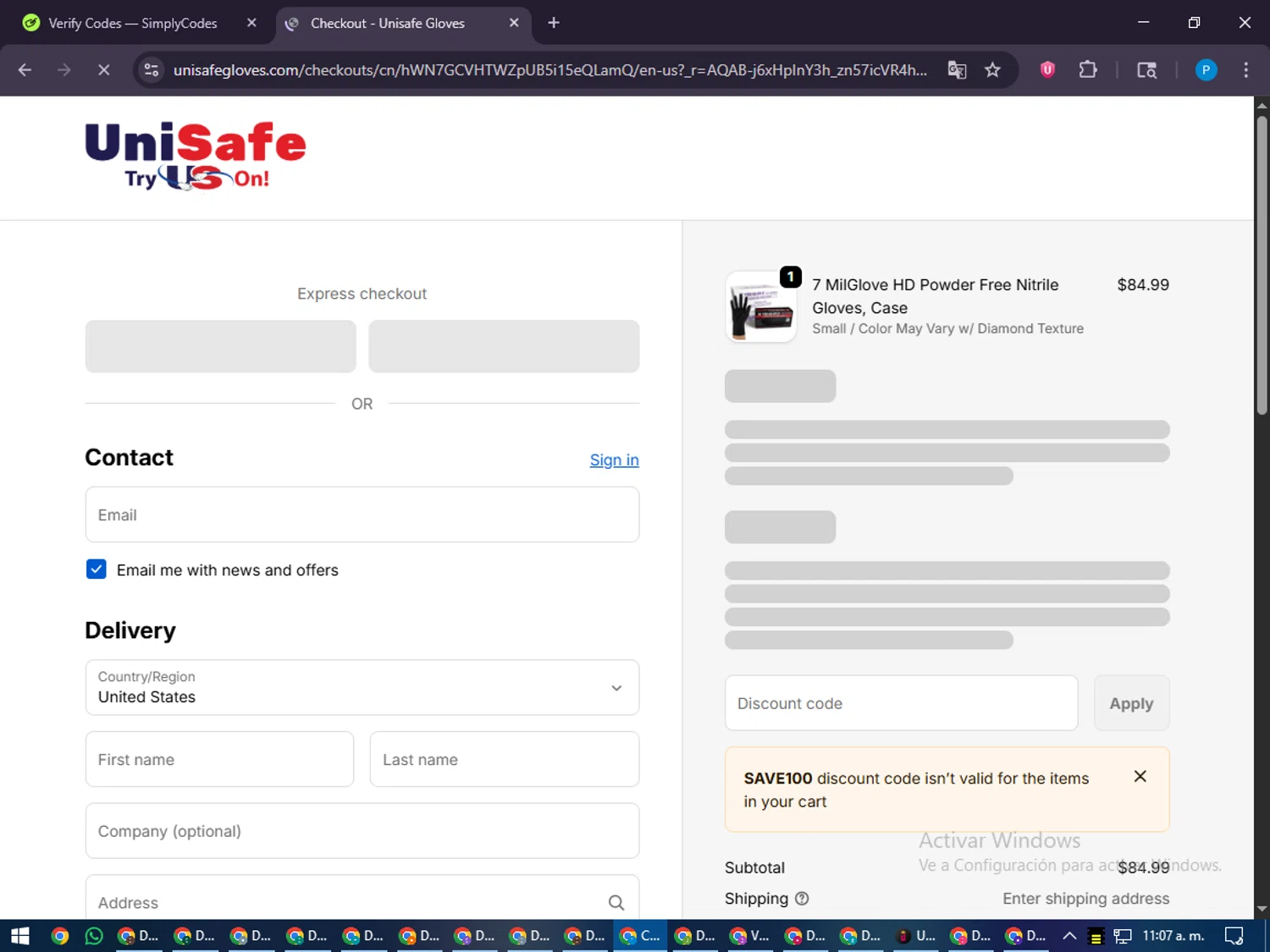Click the taskbar clock 11:07 a. m.
Viewport: 1270px width, 952px height.
pos(1173,936)
